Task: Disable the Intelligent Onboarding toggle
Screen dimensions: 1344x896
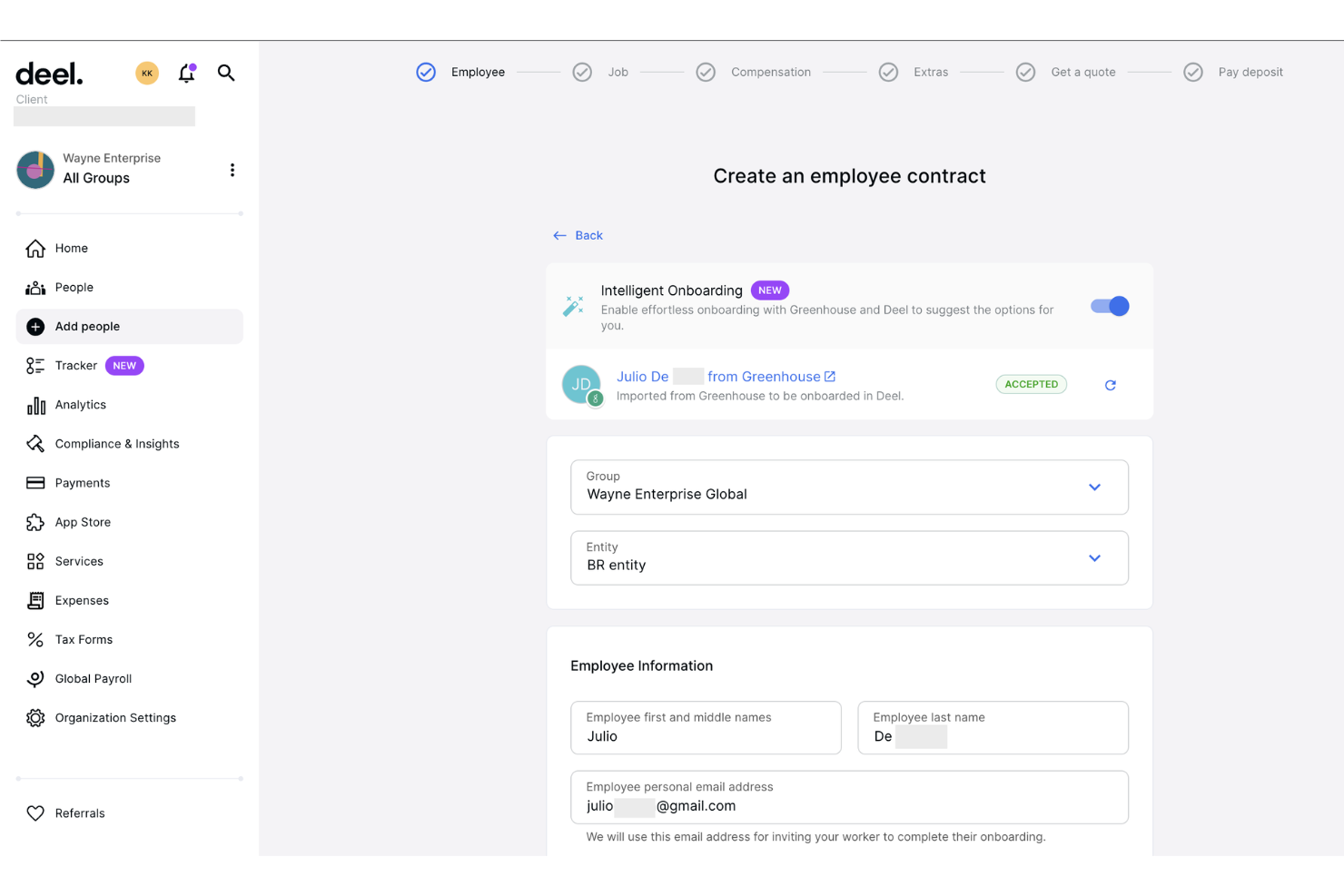Action: [1109, 306]
